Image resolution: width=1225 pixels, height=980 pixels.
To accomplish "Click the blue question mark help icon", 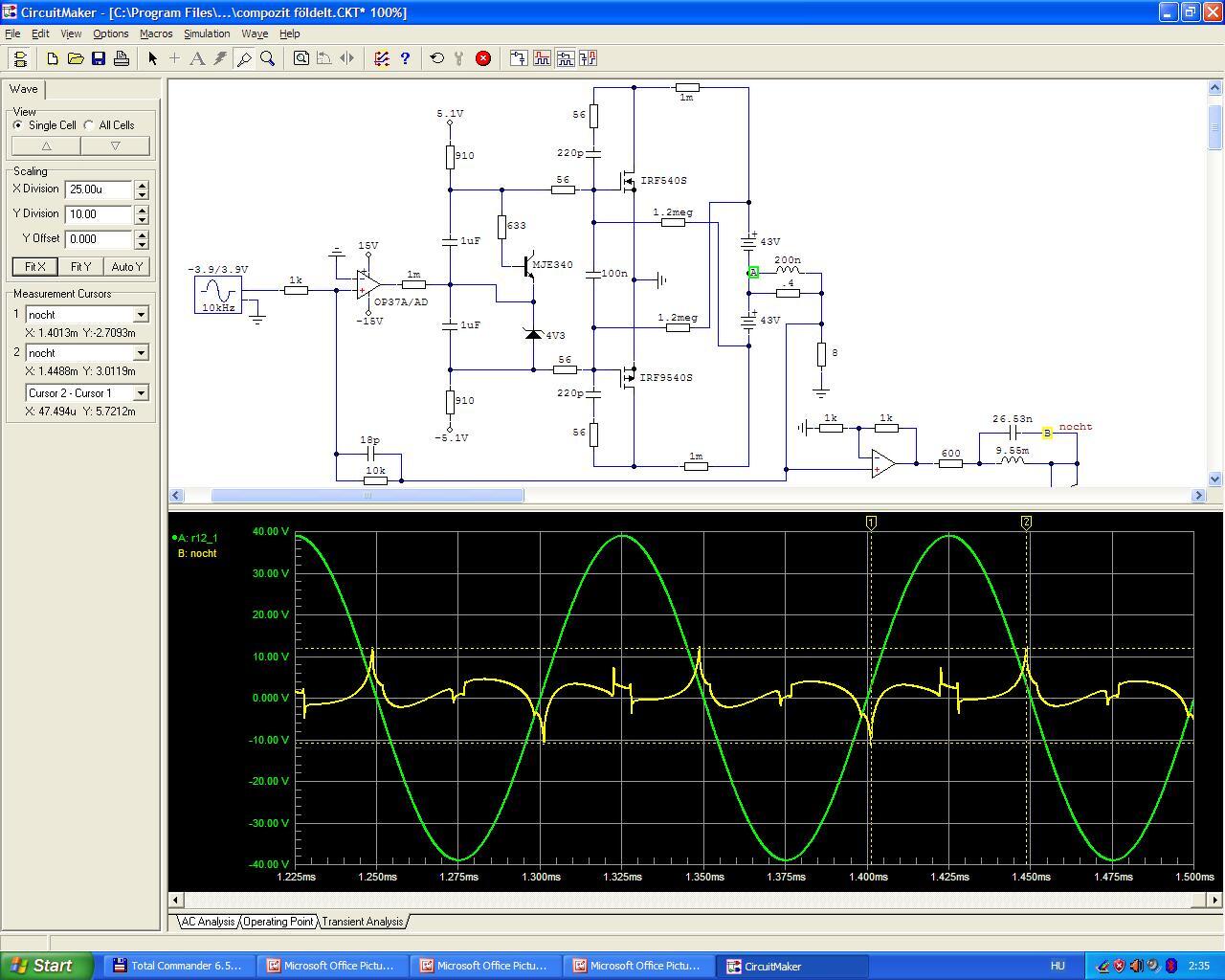I will pyautogui.click(x=405, y=58).
